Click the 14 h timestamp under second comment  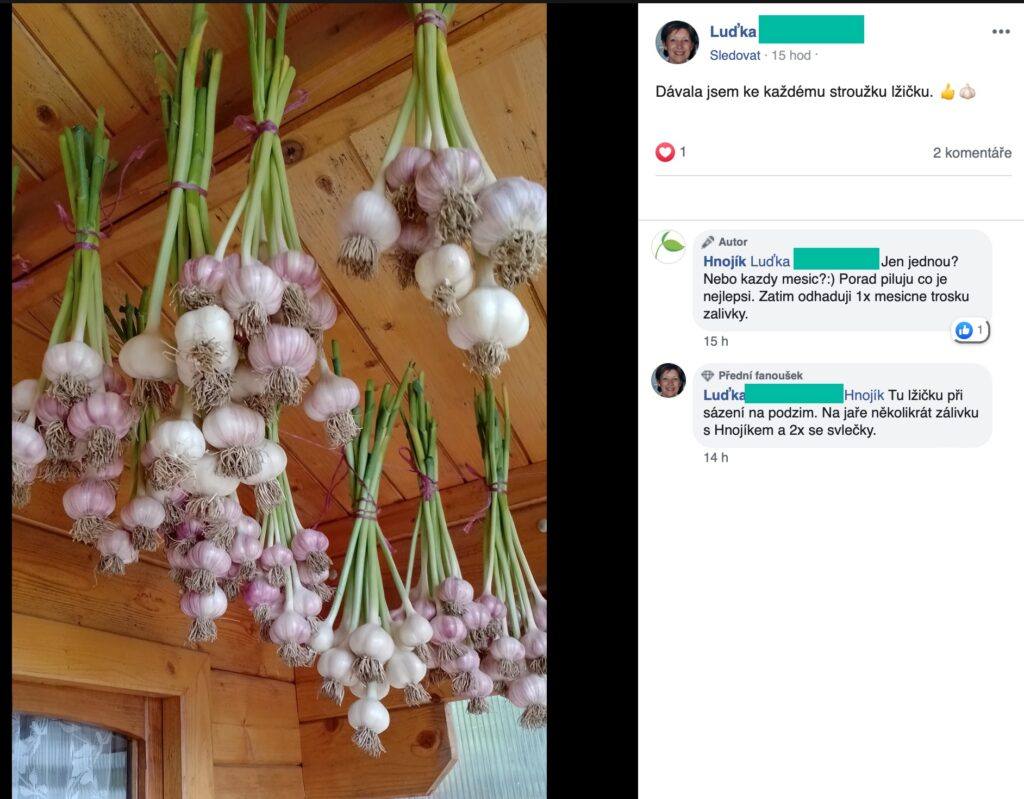[x=716, y=457]
